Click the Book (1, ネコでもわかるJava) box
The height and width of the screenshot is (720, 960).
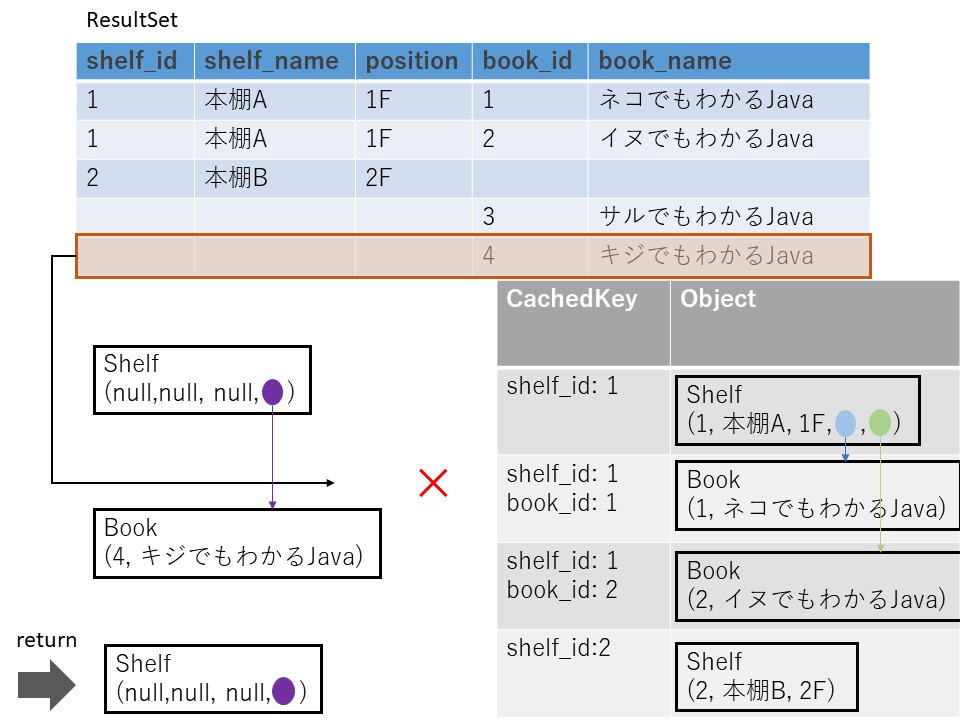pyautogui.click(x=816, y=494)
